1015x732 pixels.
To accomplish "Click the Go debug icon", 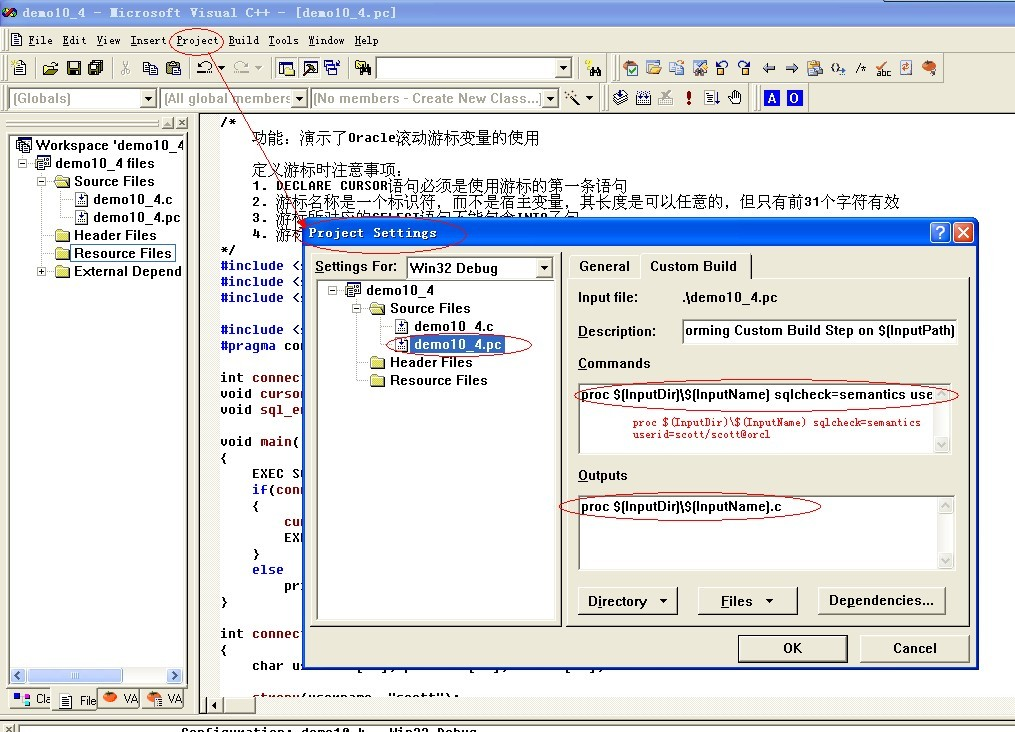I will click(x=711, y=98).
